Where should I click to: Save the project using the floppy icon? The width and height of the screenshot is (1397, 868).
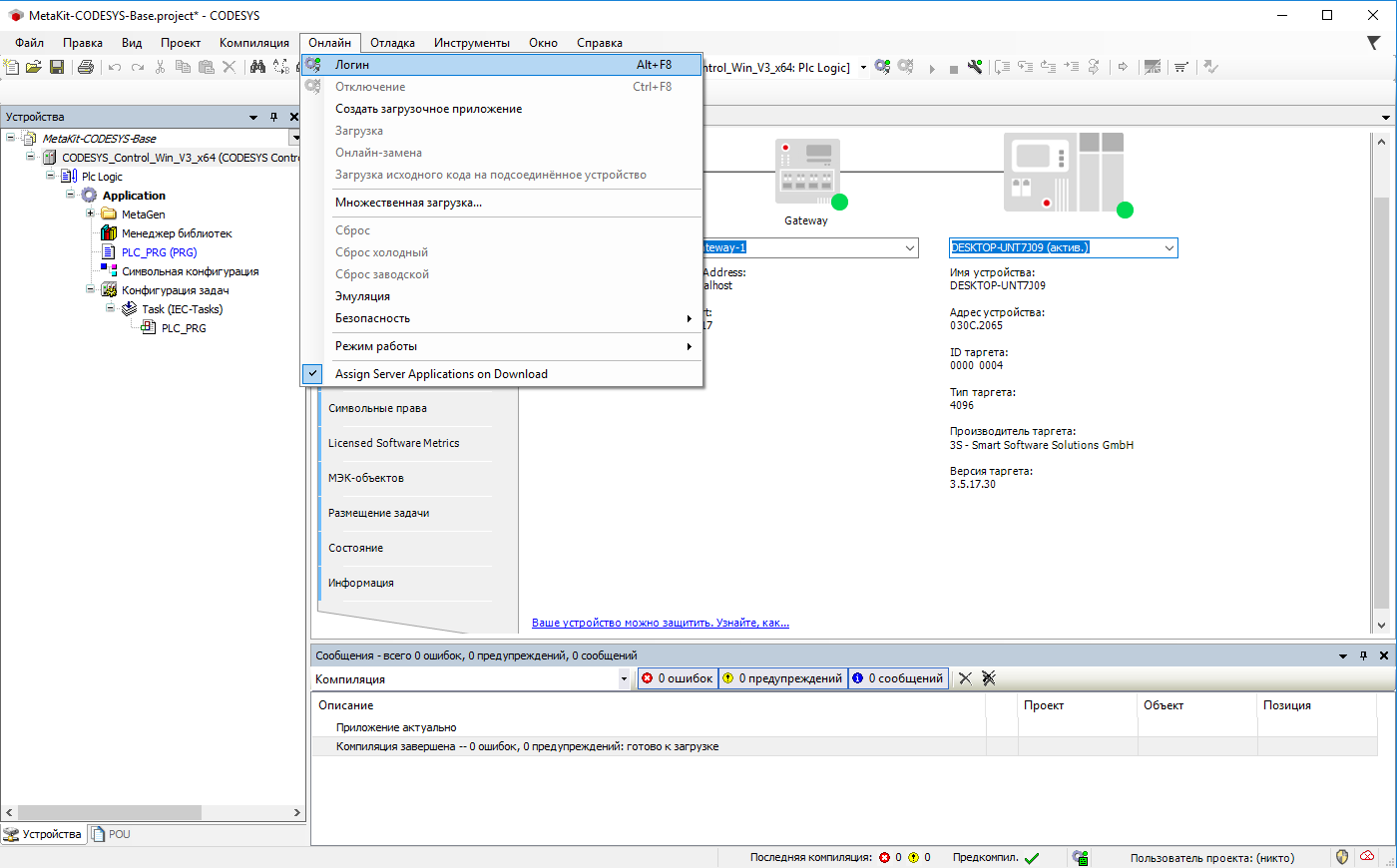click(x=57, y=67)
